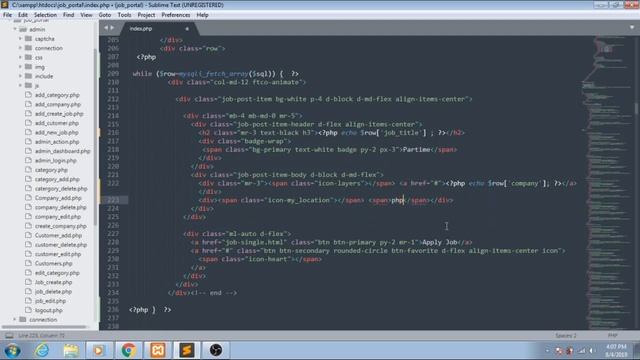
Task: Open the File menu
Action: click(x=7, y=15)
